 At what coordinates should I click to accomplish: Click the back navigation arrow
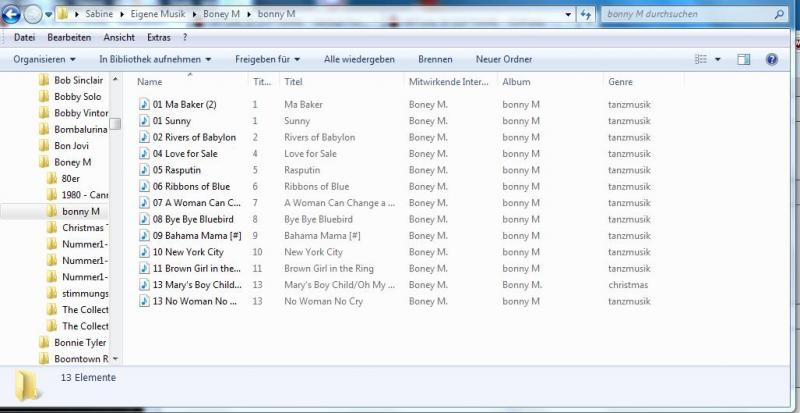tap(13, 14)
